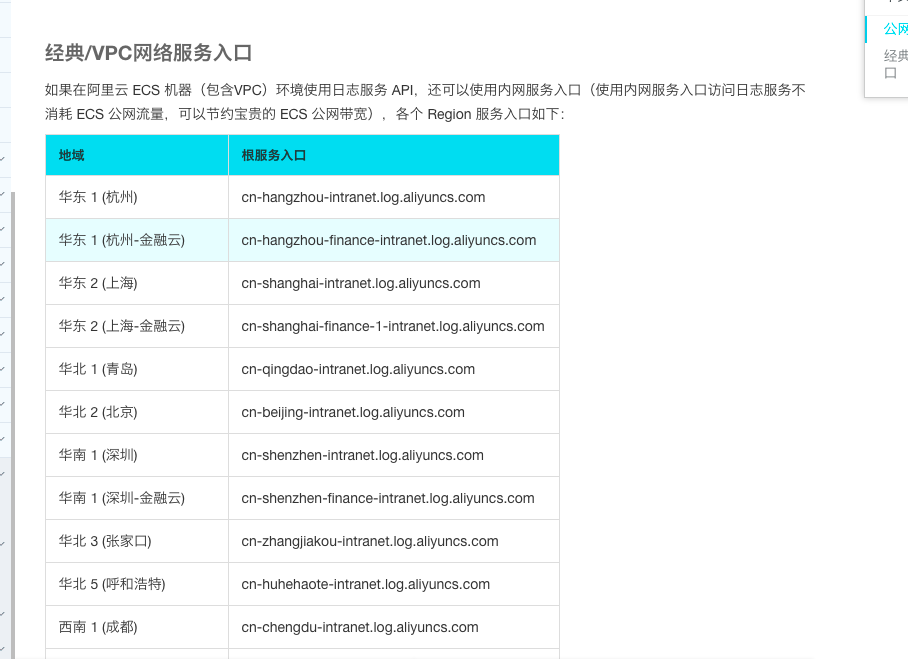Click the 华北 5 (呼和浩特) region cell
This screenshot has width=908, height=659.
137,584
